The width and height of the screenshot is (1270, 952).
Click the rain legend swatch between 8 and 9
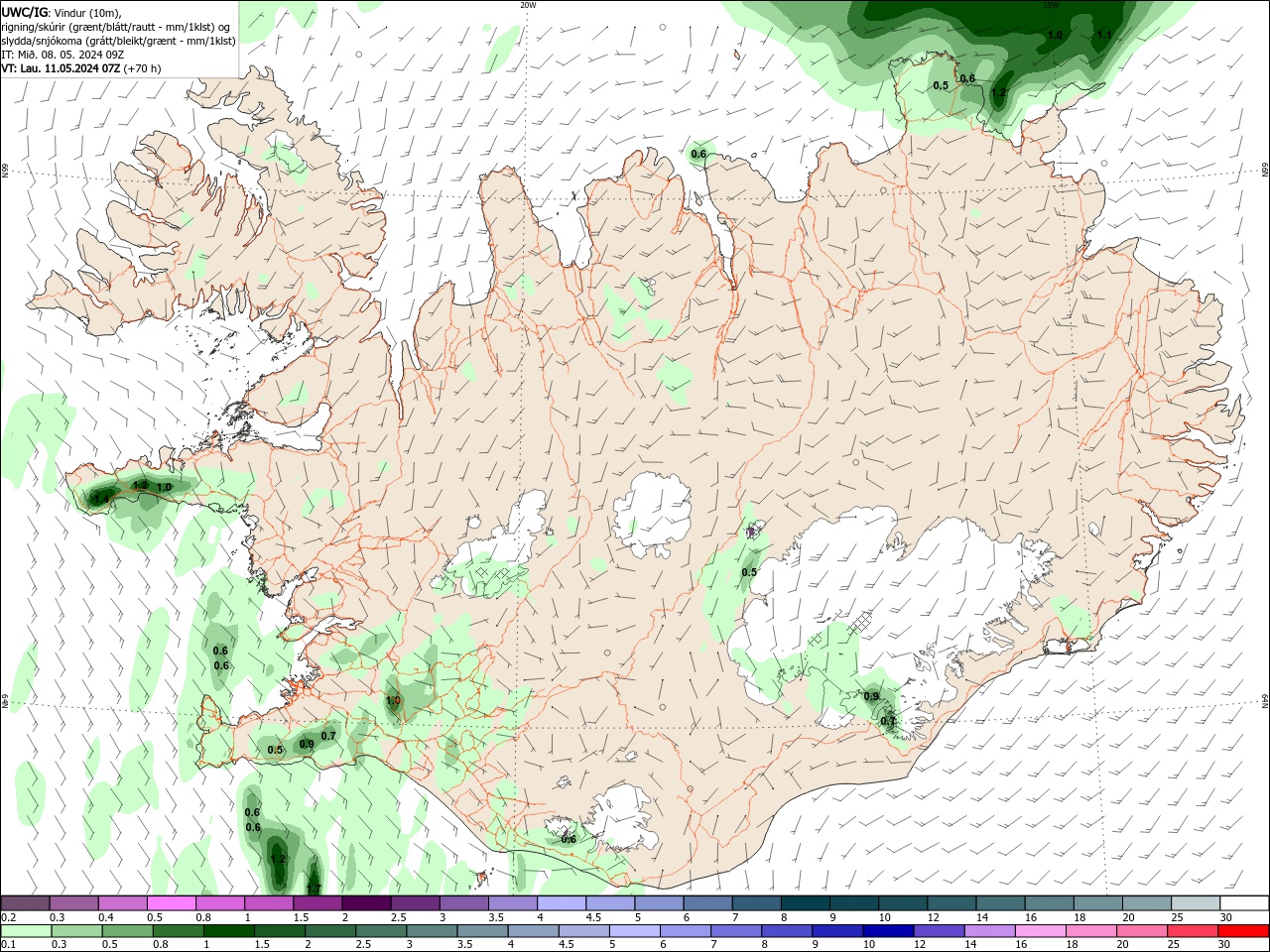[786, 931]
